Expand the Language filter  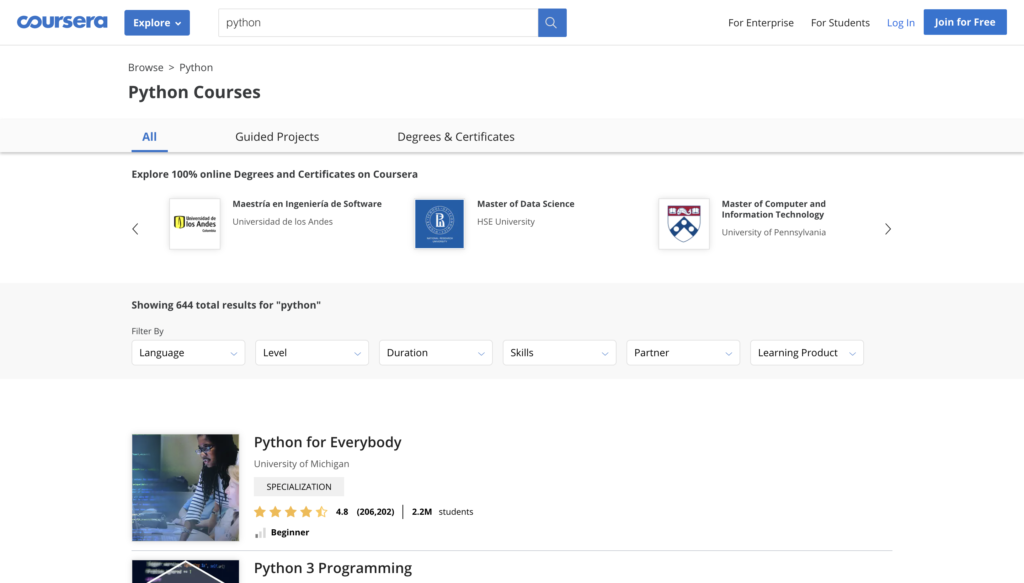(x=188, y=353)
